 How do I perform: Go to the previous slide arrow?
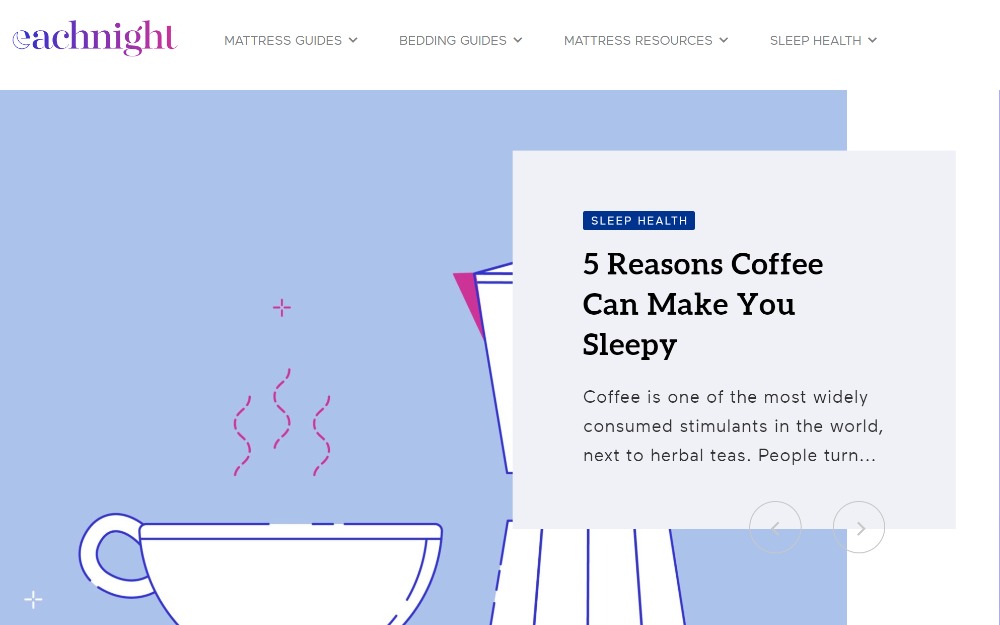(775, 527)
